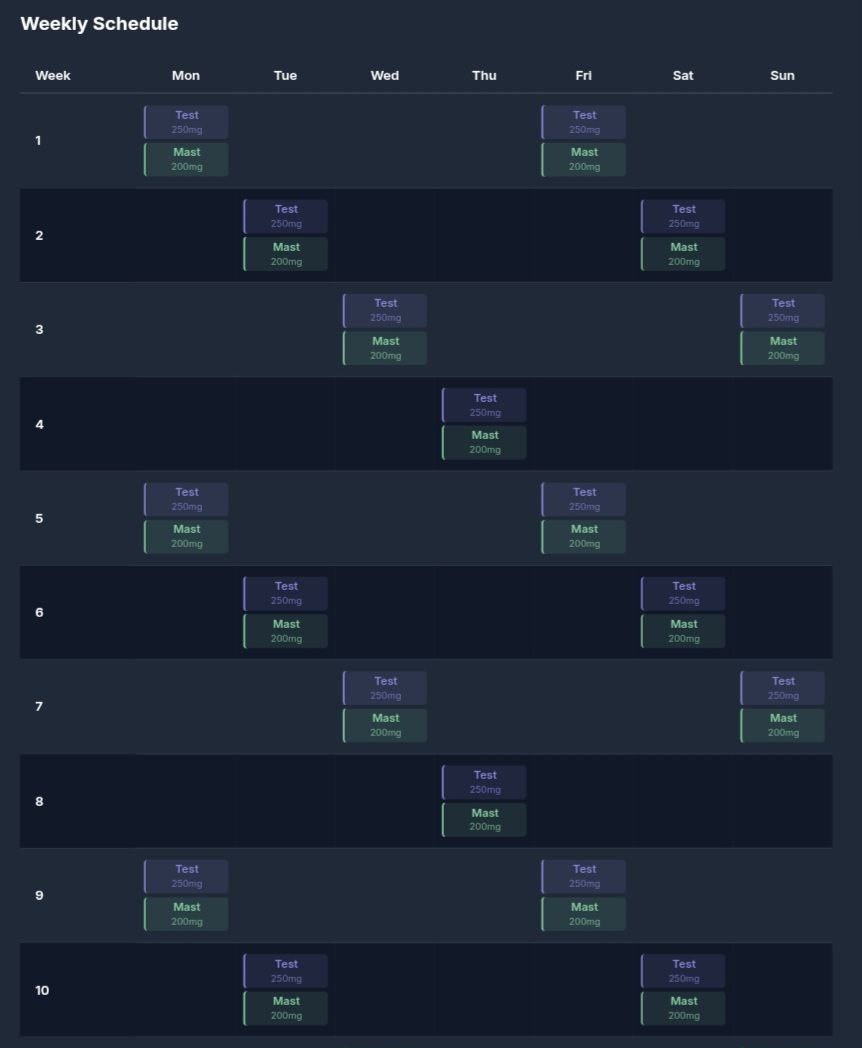This screenshot has width=862, height=1048.
Task: Click the Mon column header
Action: click(x=186, y=75)
